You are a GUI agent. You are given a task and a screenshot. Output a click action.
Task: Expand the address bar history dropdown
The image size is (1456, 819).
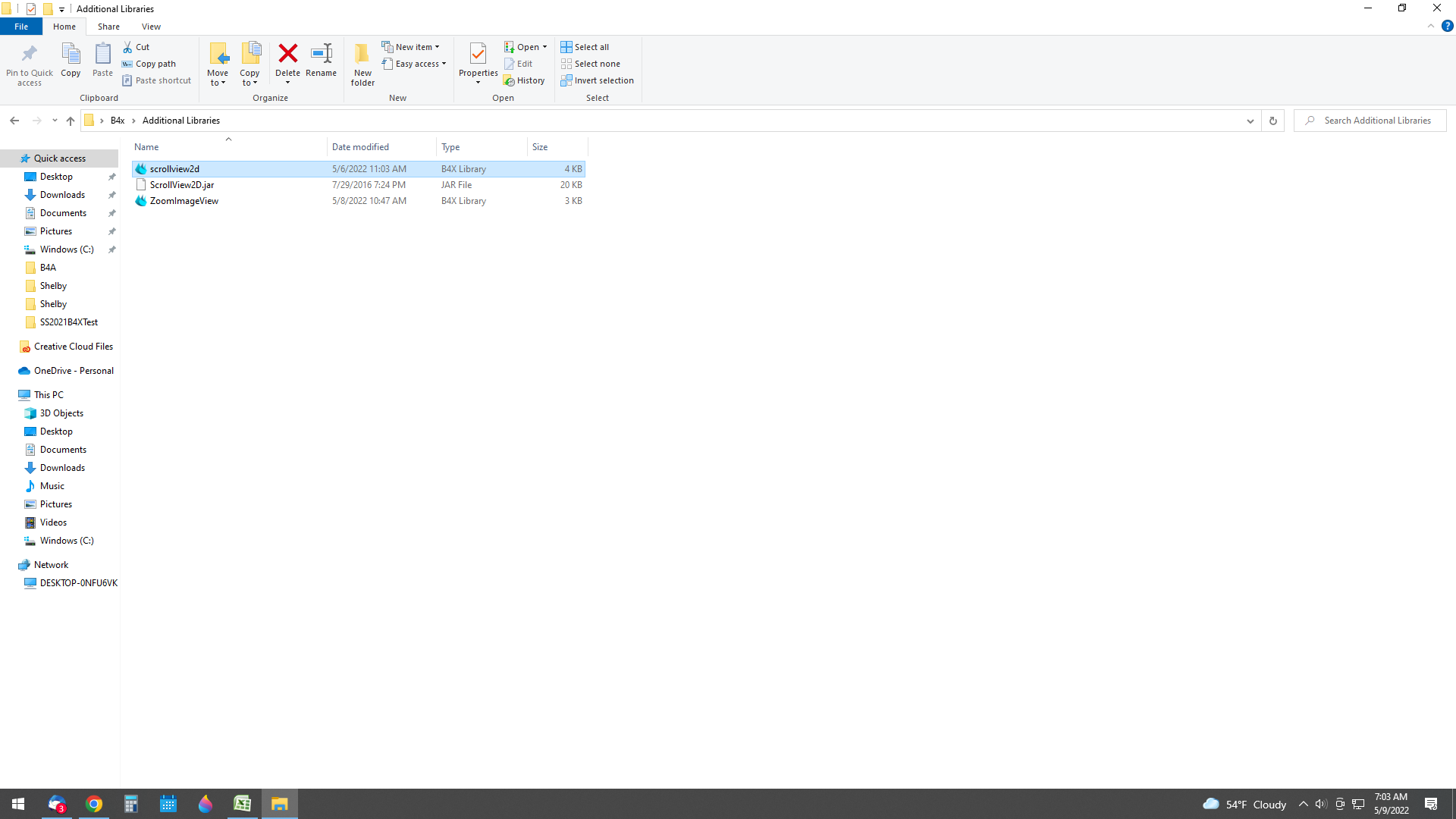pyautogui.click(x=1250, y=121)
